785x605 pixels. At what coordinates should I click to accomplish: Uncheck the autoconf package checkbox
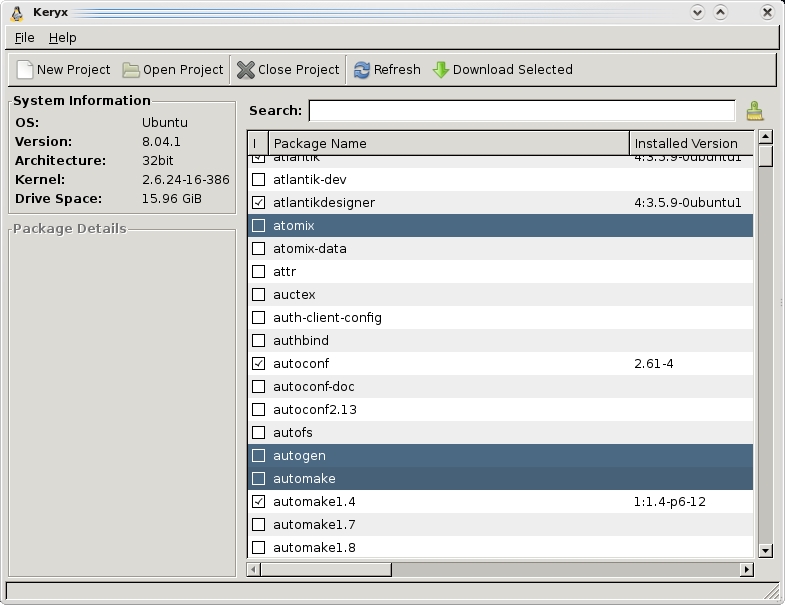click(259, 364)
